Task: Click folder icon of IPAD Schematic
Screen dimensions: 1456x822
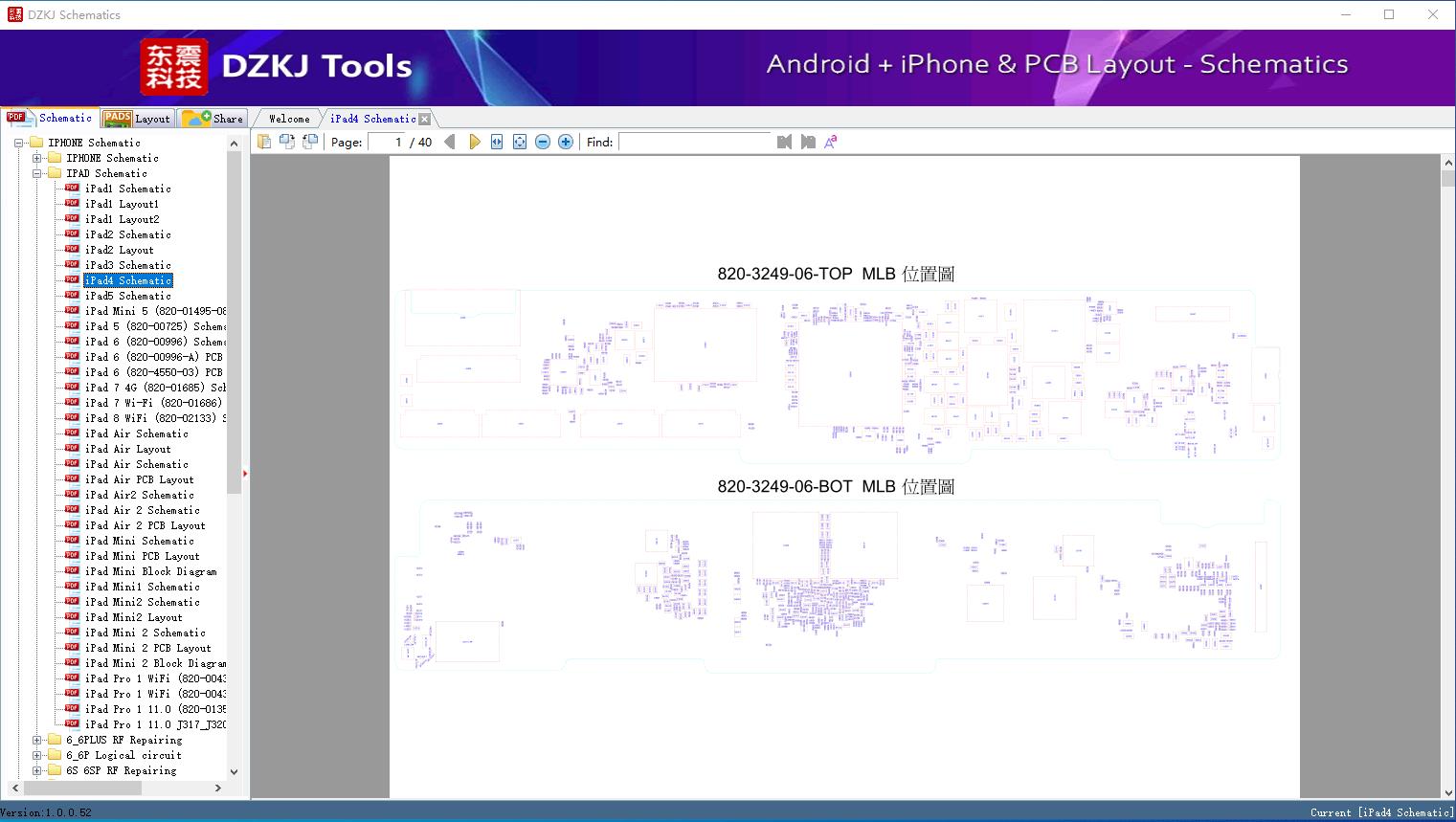Action: (x=55, y=173)
